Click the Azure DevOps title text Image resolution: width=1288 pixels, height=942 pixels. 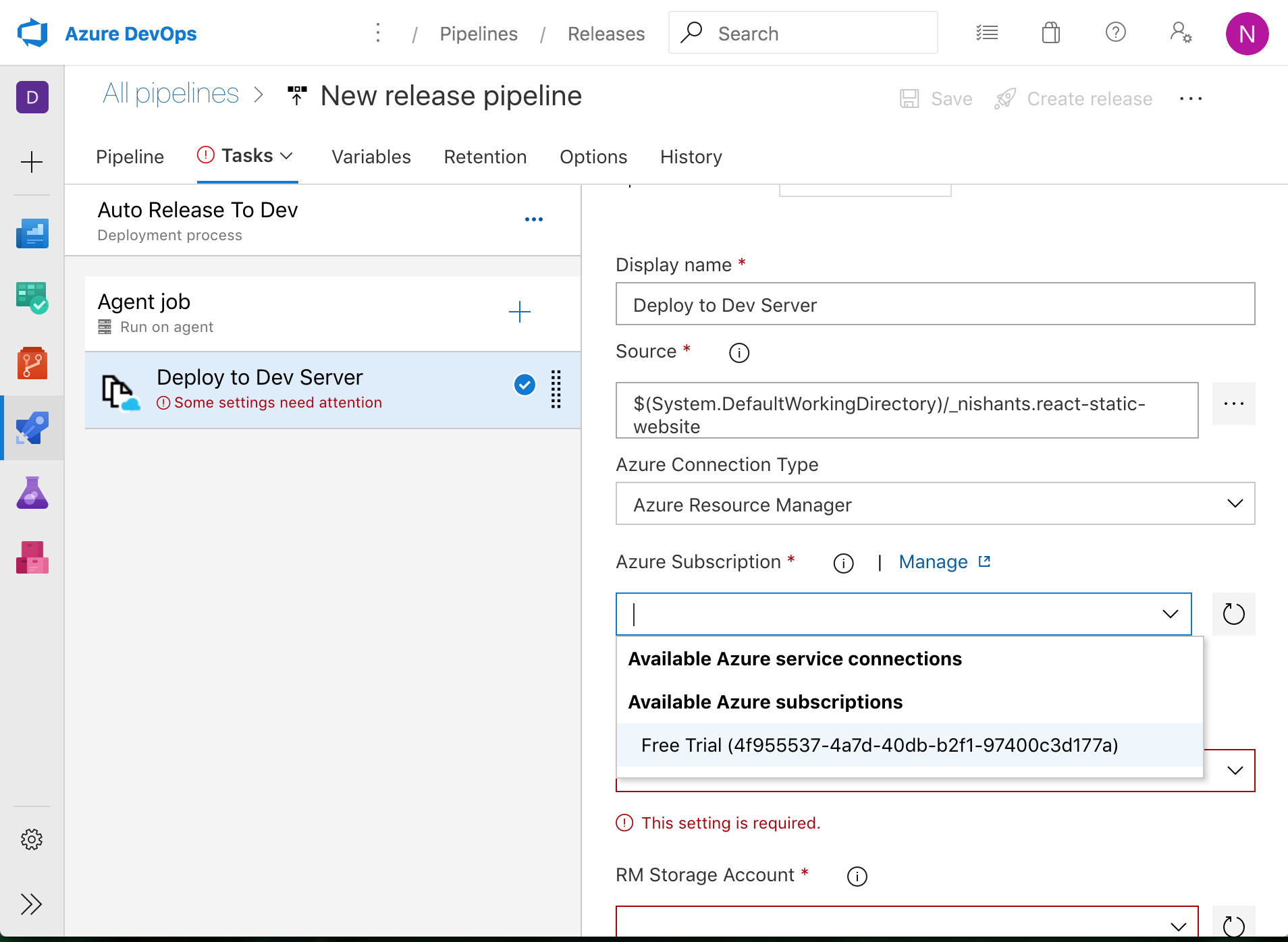[x=130, y=34]
